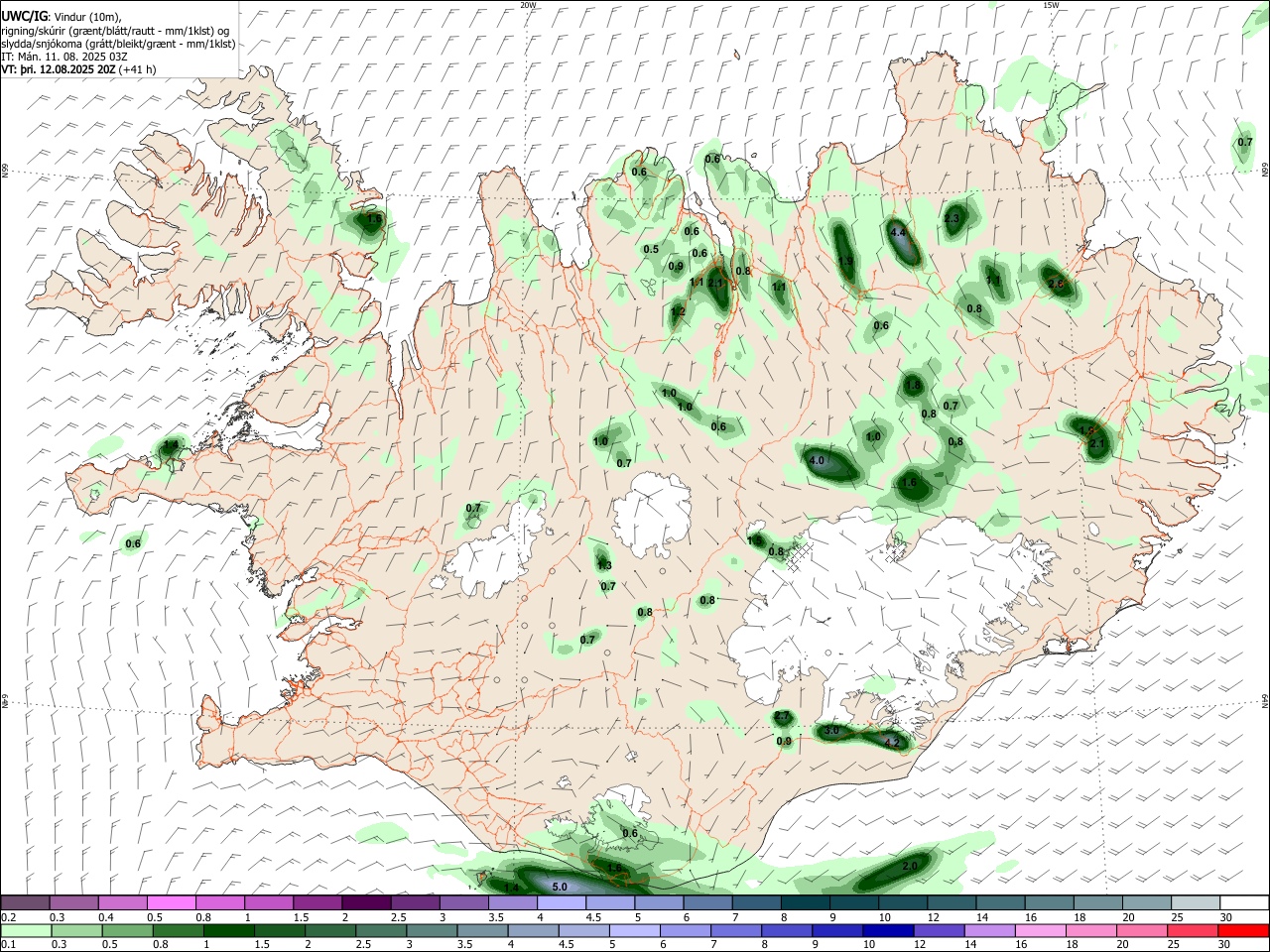Click the 2.3 precipitation value on the map
Viewport: 1270px width, 952px height.
[952, 218]
